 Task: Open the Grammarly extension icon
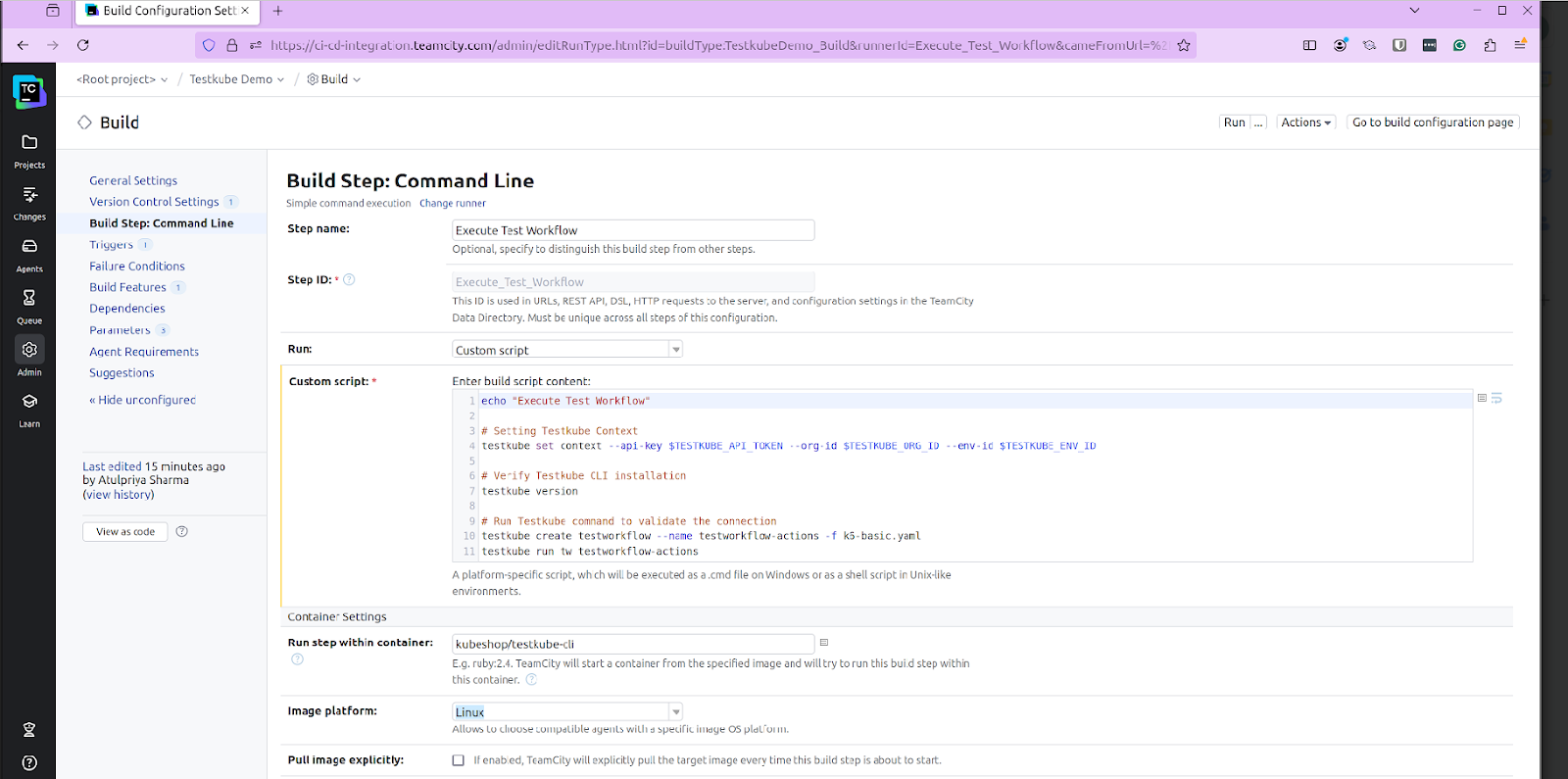1459,45
